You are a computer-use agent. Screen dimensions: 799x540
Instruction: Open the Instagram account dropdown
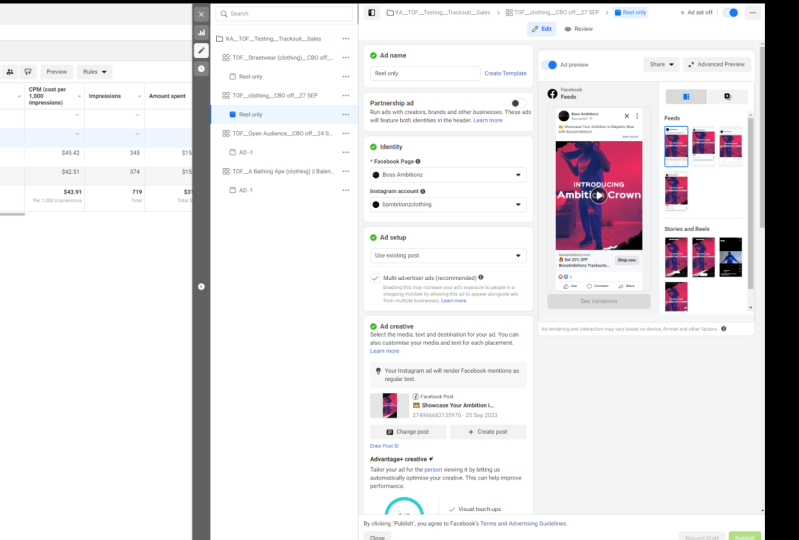(448, 204)
